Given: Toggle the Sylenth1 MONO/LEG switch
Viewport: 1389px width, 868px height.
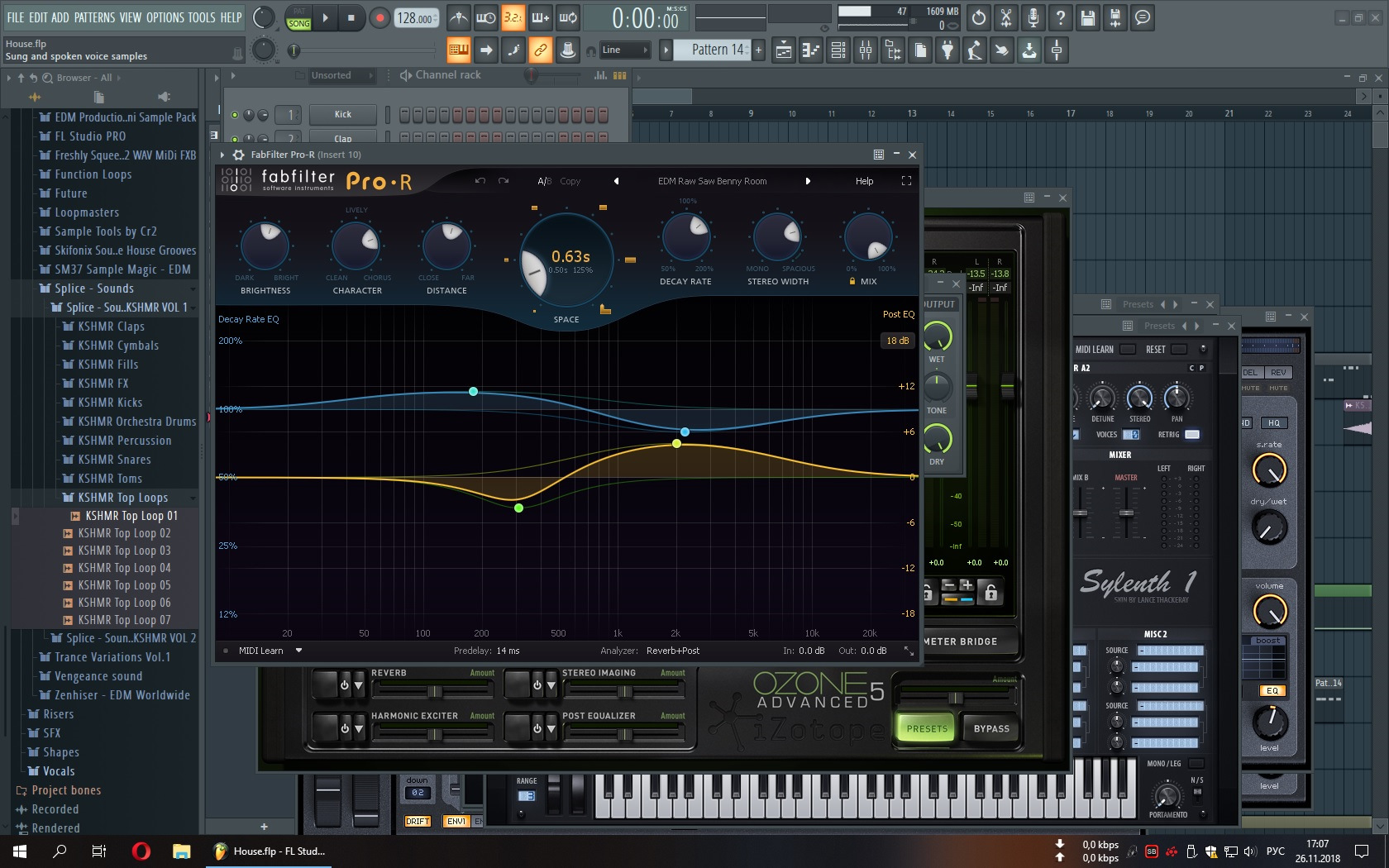Looking at the screenshot, I should (x=1196, y=764).
